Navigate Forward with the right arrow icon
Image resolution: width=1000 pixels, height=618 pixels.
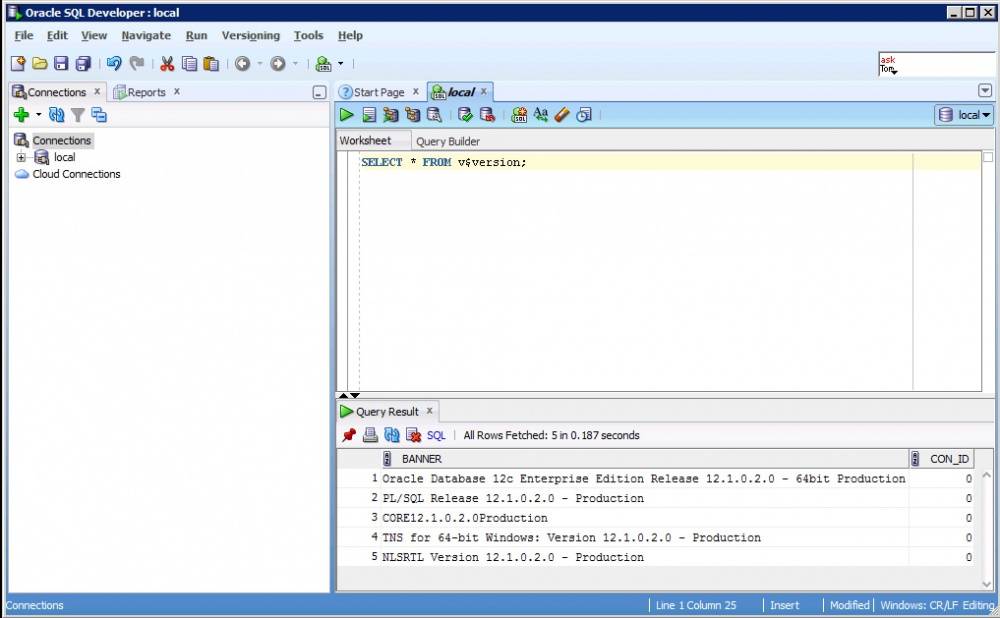[x=277, y=63]
